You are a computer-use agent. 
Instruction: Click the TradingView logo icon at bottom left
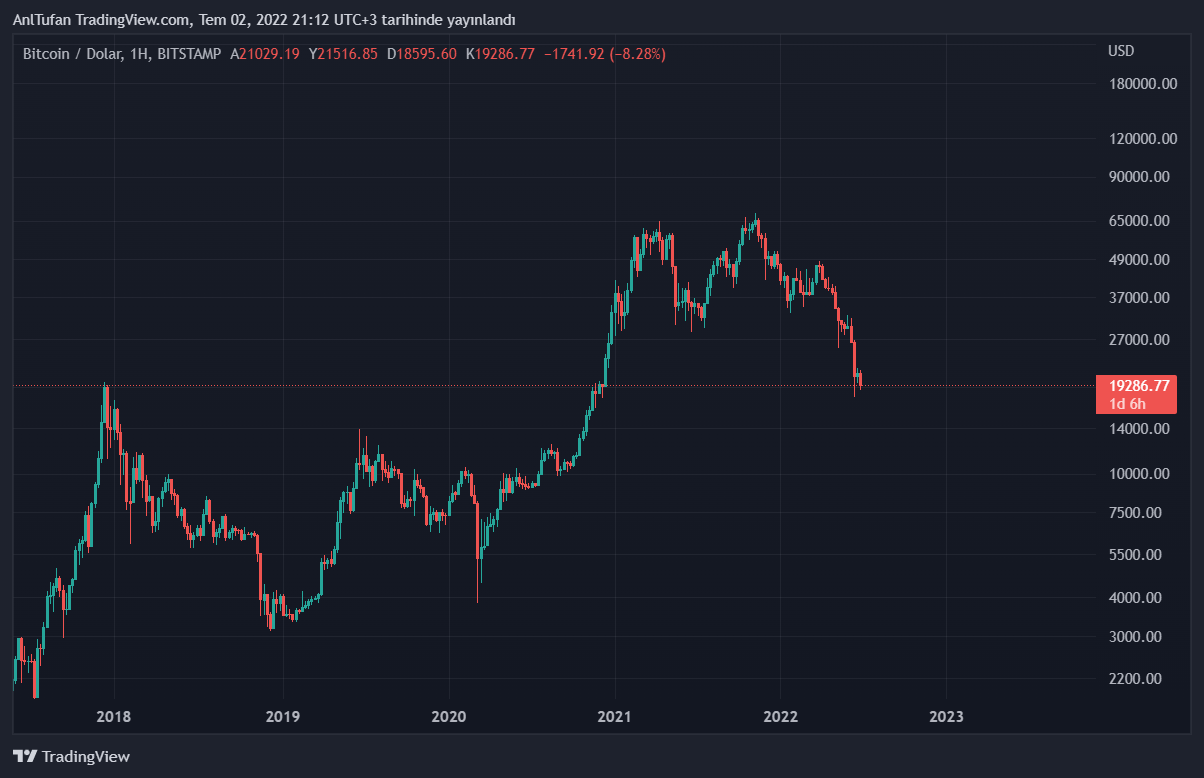coord(24,757)
